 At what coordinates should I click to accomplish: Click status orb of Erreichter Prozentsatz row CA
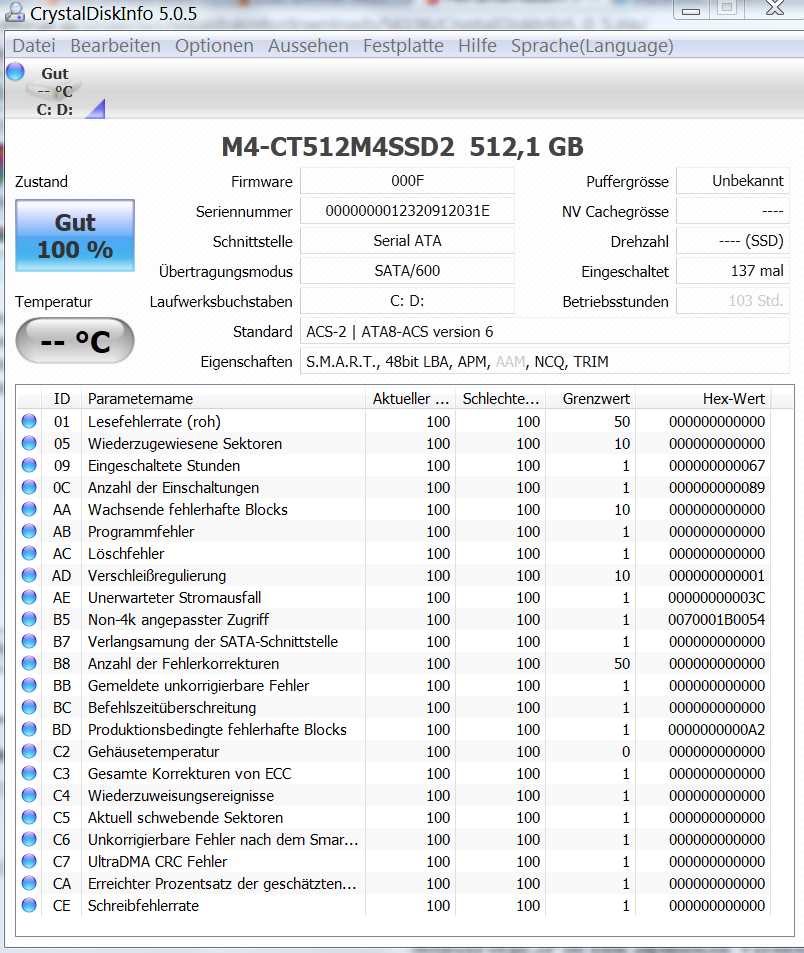(29, 883)
